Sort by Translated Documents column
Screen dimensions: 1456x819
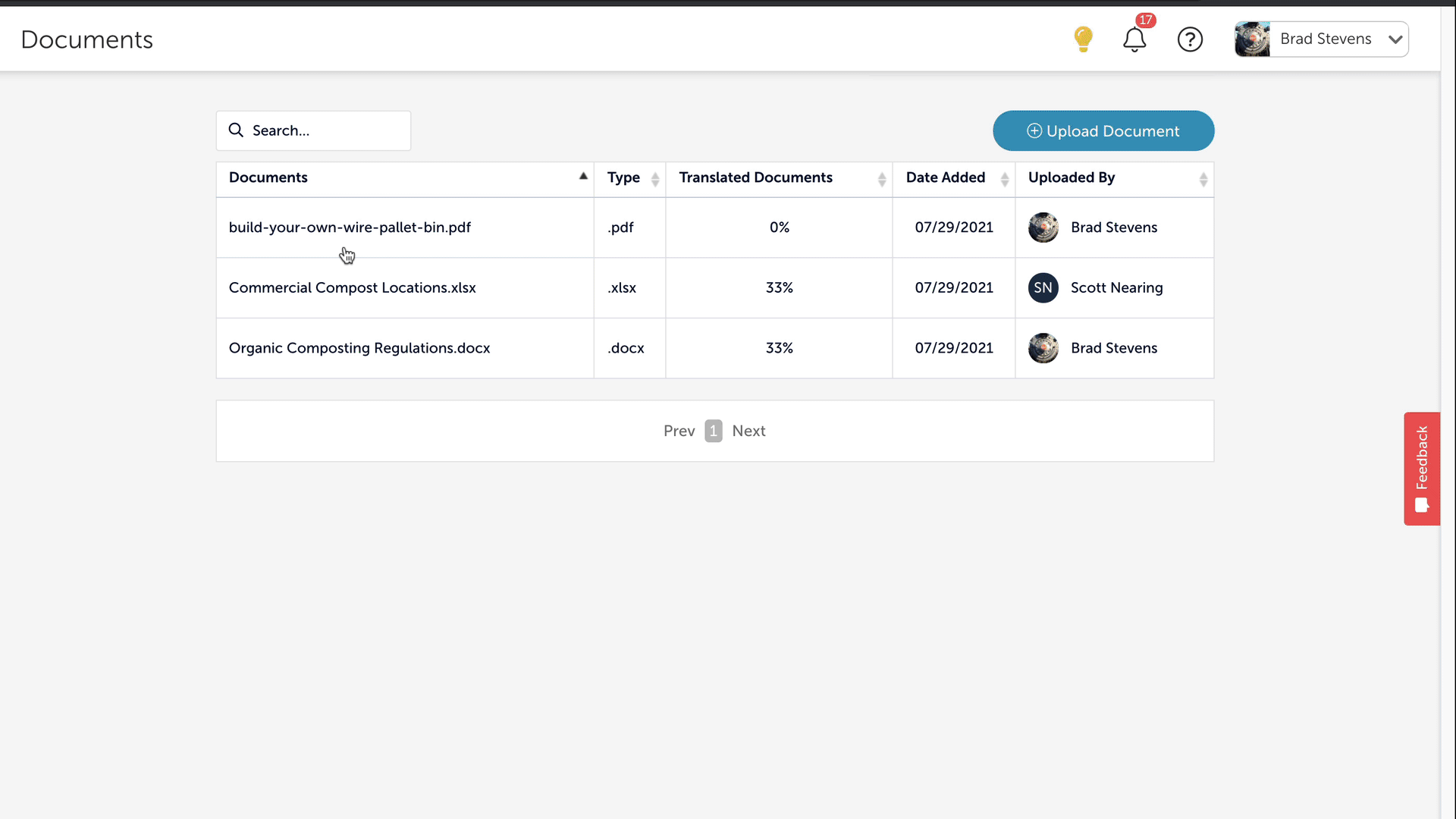881,179
